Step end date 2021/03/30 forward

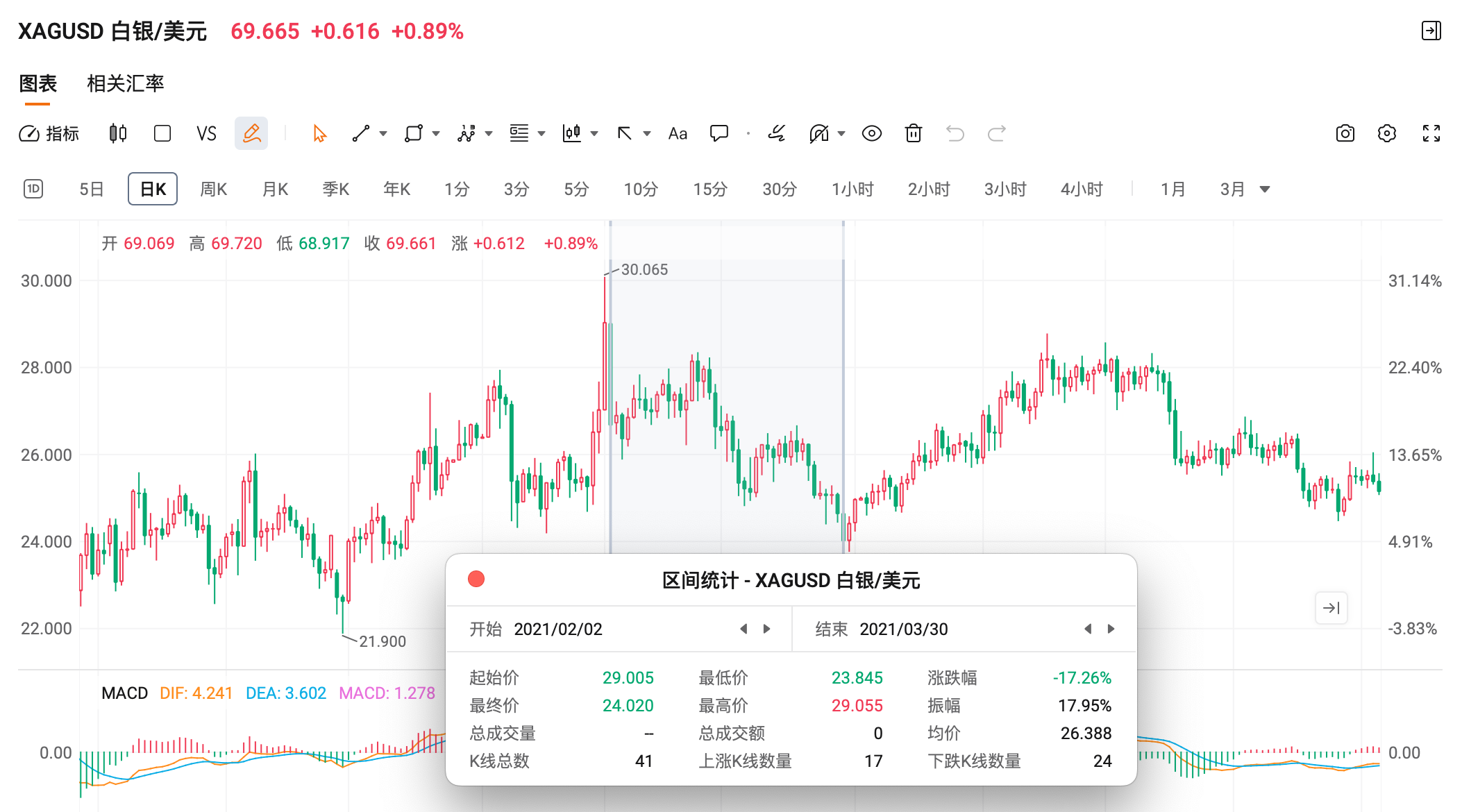pos(1111,629)
